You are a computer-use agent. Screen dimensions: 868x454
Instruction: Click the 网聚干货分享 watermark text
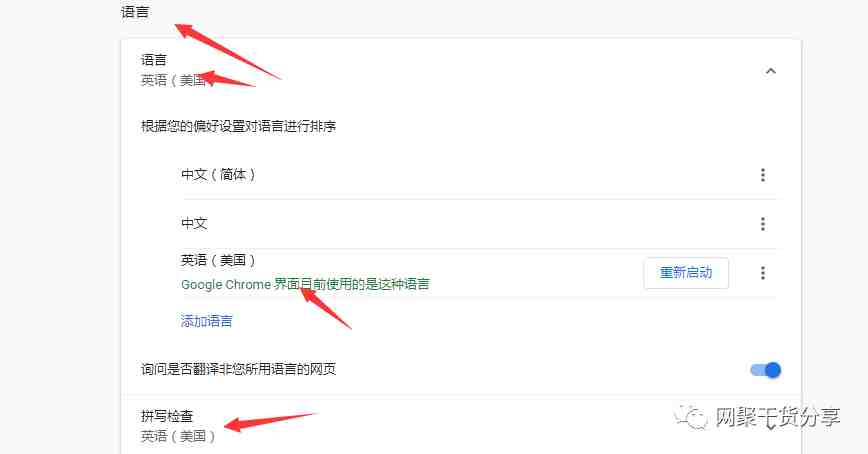click(x=778, y=417)
